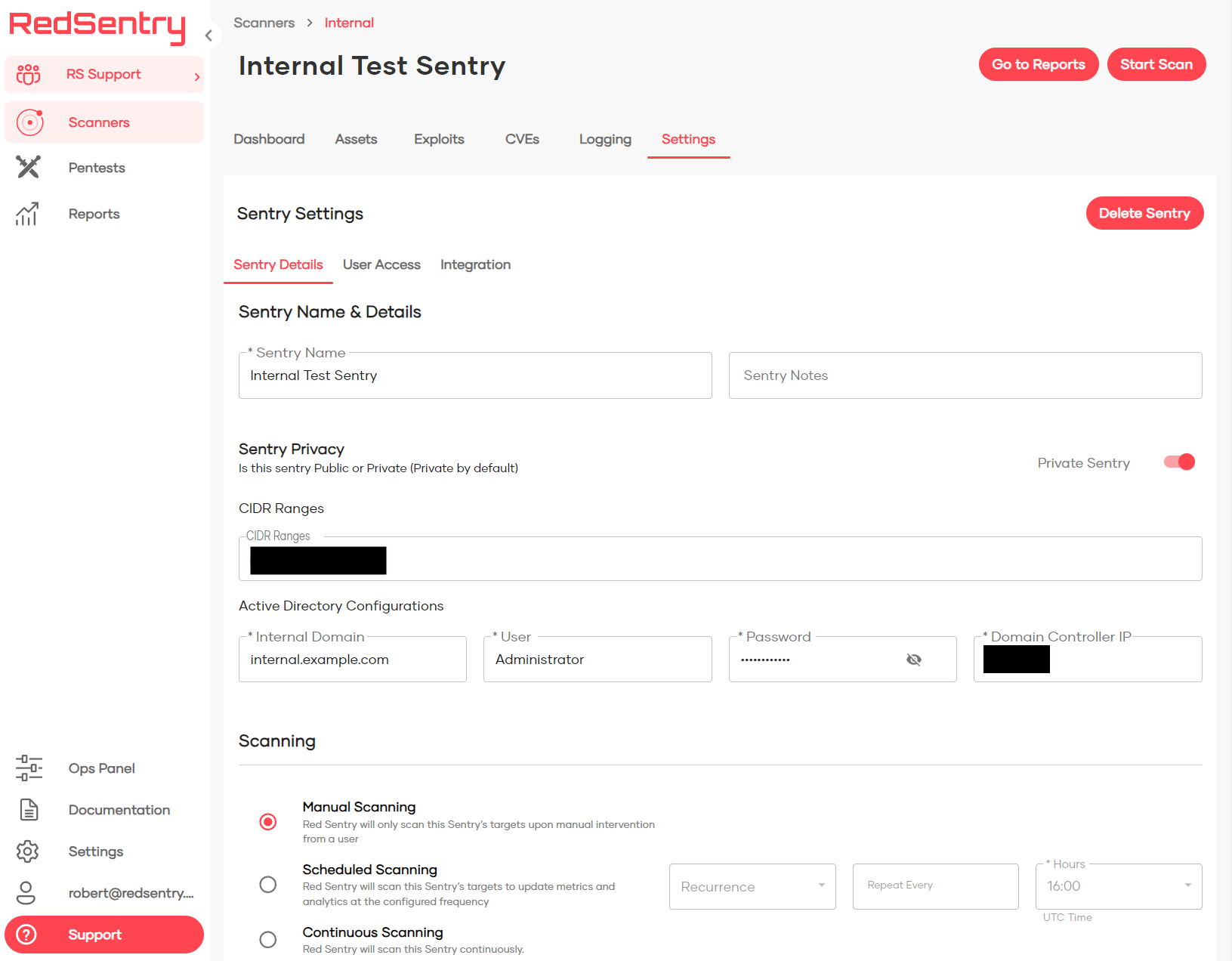The width and height of the screenshot is (1232, 961).
Task: Click inside the Sentry Notes field
Action: 965,375
